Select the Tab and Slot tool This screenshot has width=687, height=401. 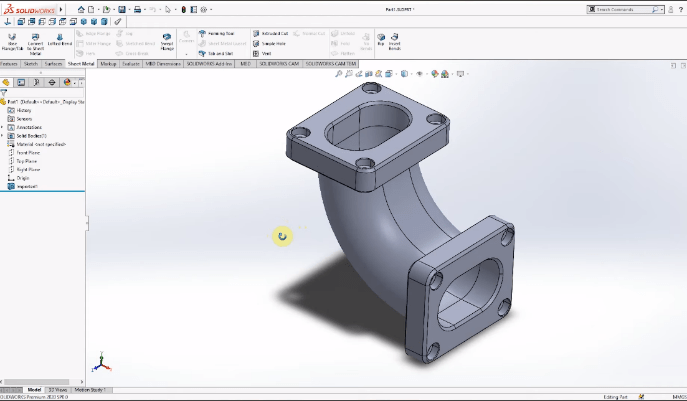coord(216,53)
